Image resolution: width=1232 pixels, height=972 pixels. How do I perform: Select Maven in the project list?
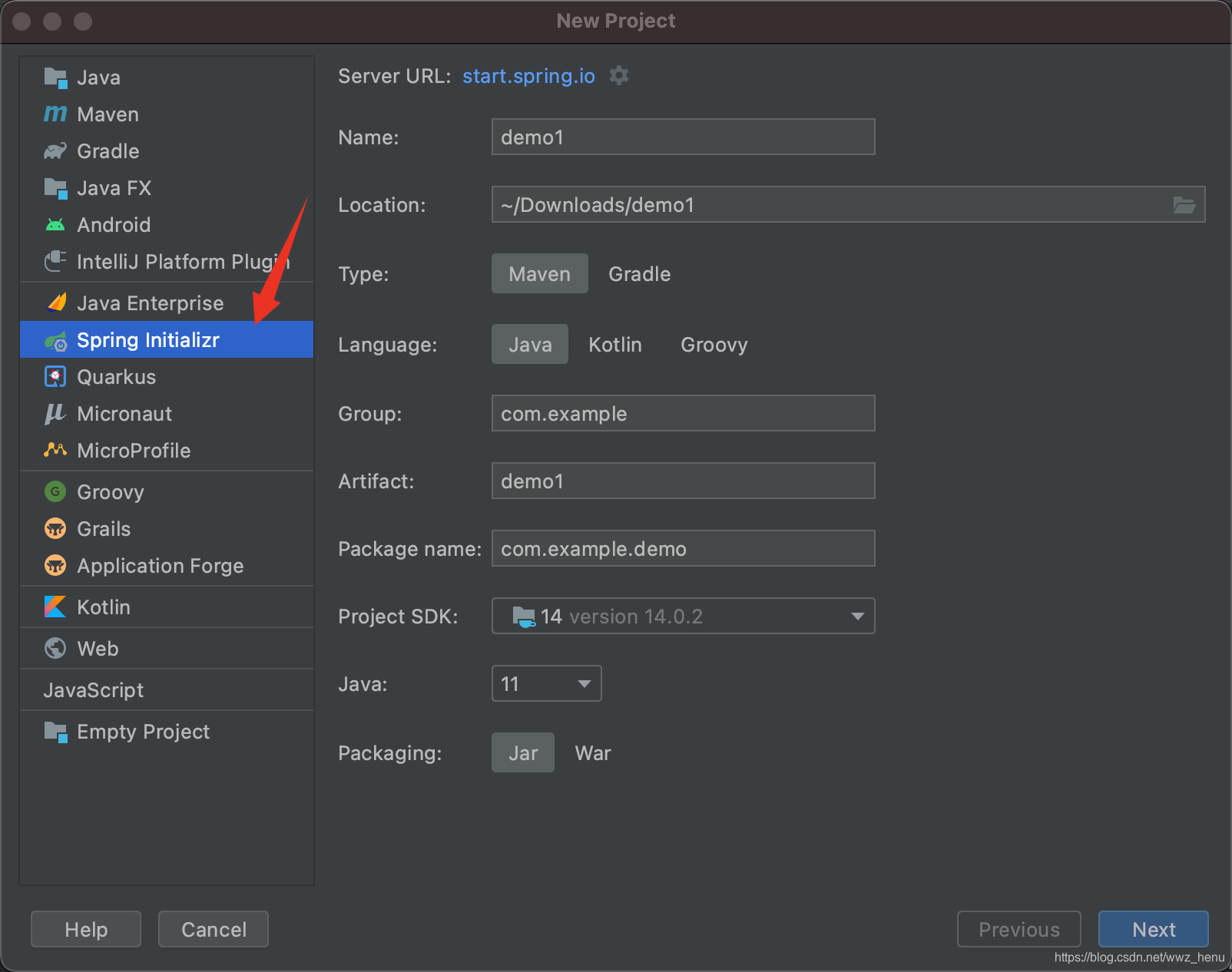[x=167, y=114]
